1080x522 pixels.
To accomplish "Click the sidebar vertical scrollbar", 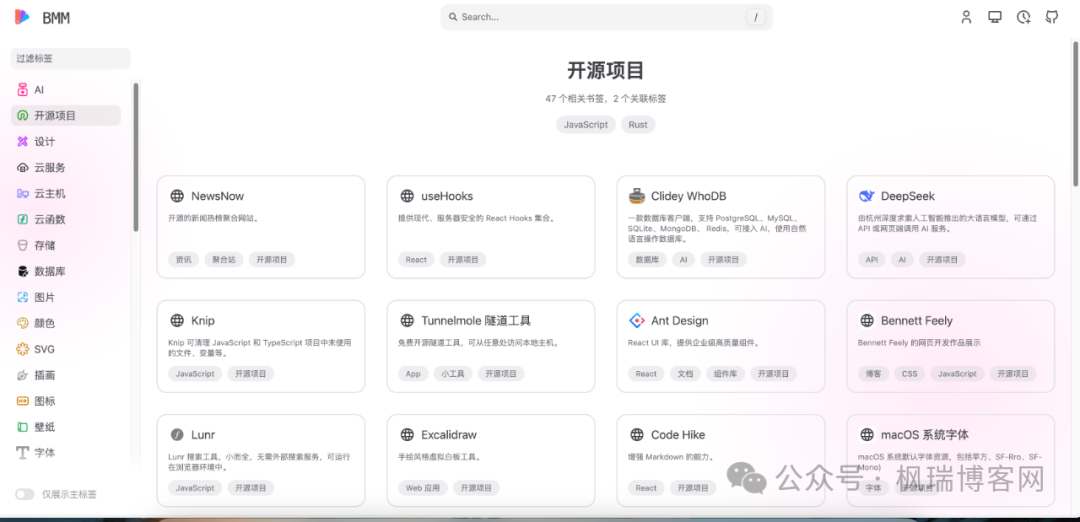I will 136,157.
